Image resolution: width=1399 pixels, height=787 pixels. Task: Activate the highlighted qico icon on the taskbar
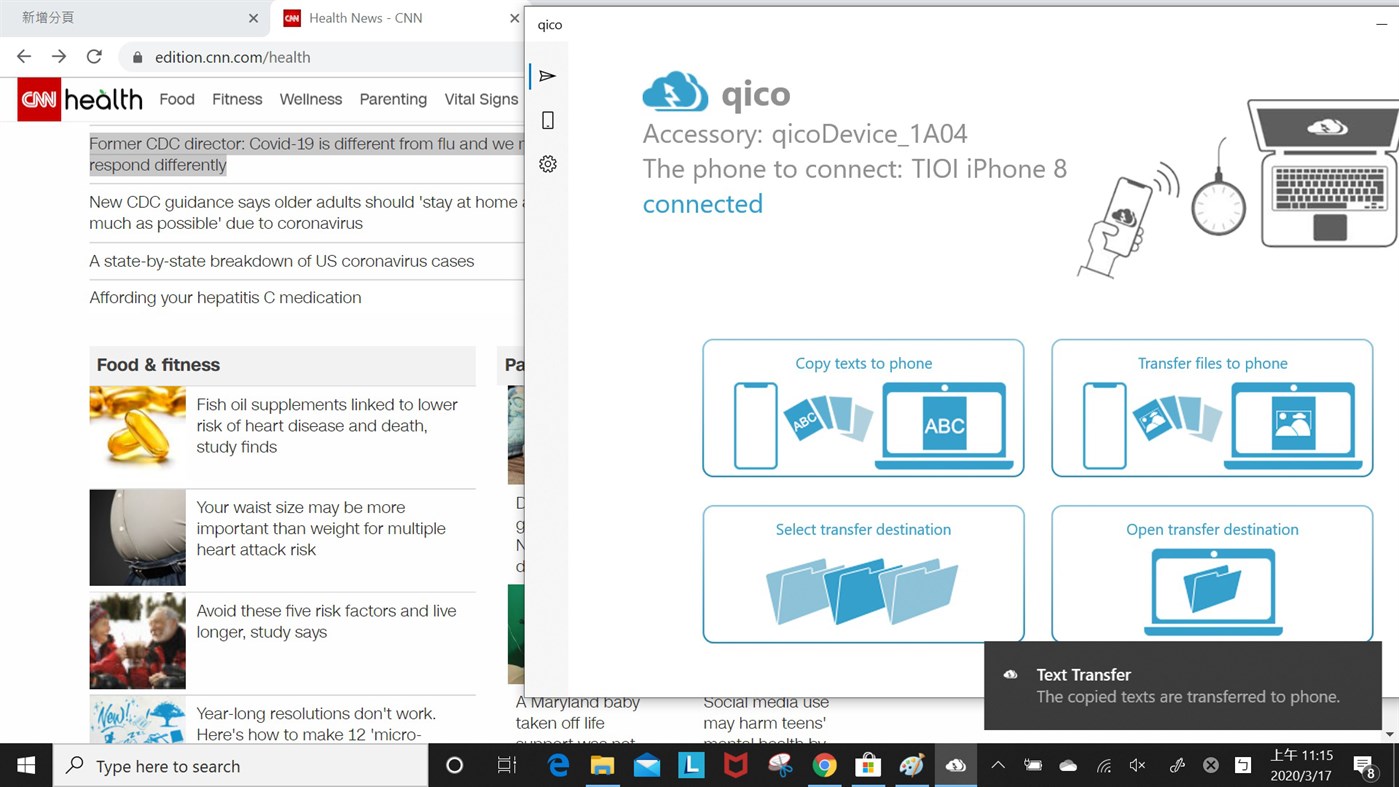pyautogui.click(x=955, y=765)
